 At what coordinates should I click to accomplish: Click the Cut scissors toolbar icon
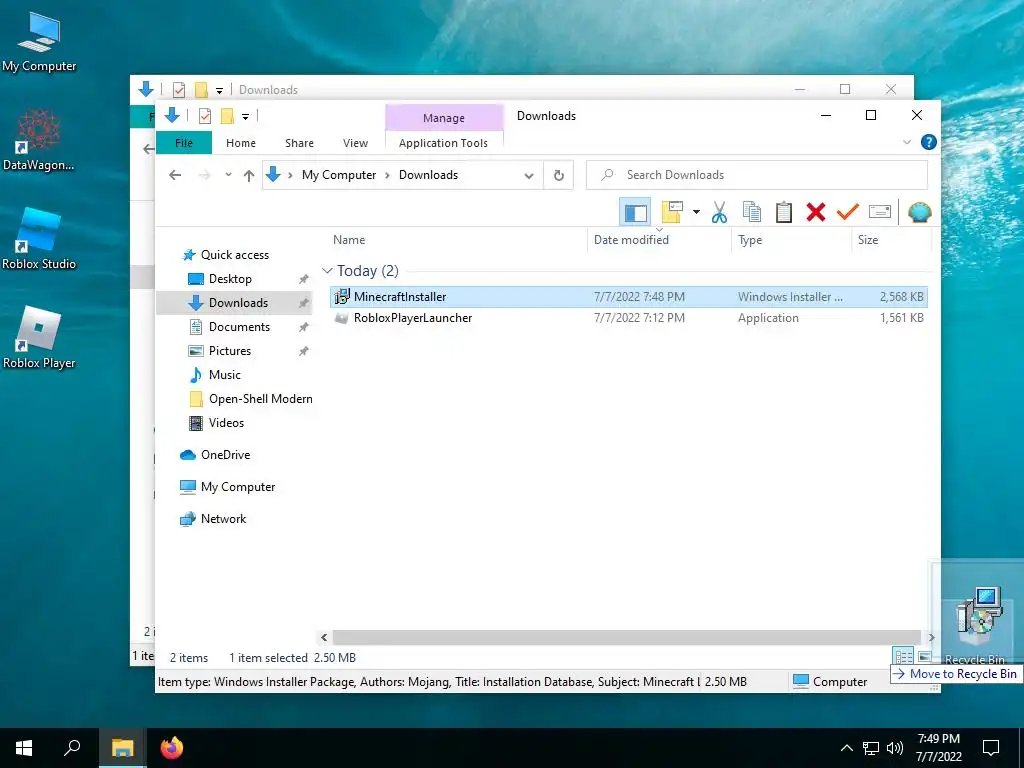(x=719, y=212)
